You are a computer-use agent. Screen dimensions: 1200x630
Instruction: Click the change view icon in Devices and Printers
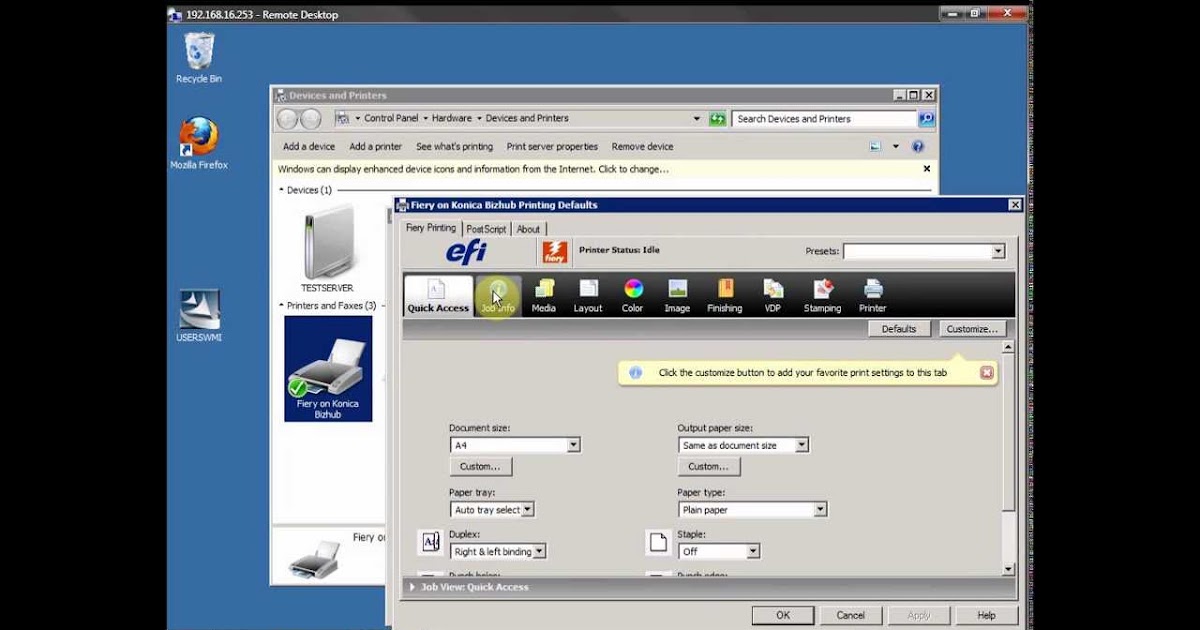click(x=876, y=146)
